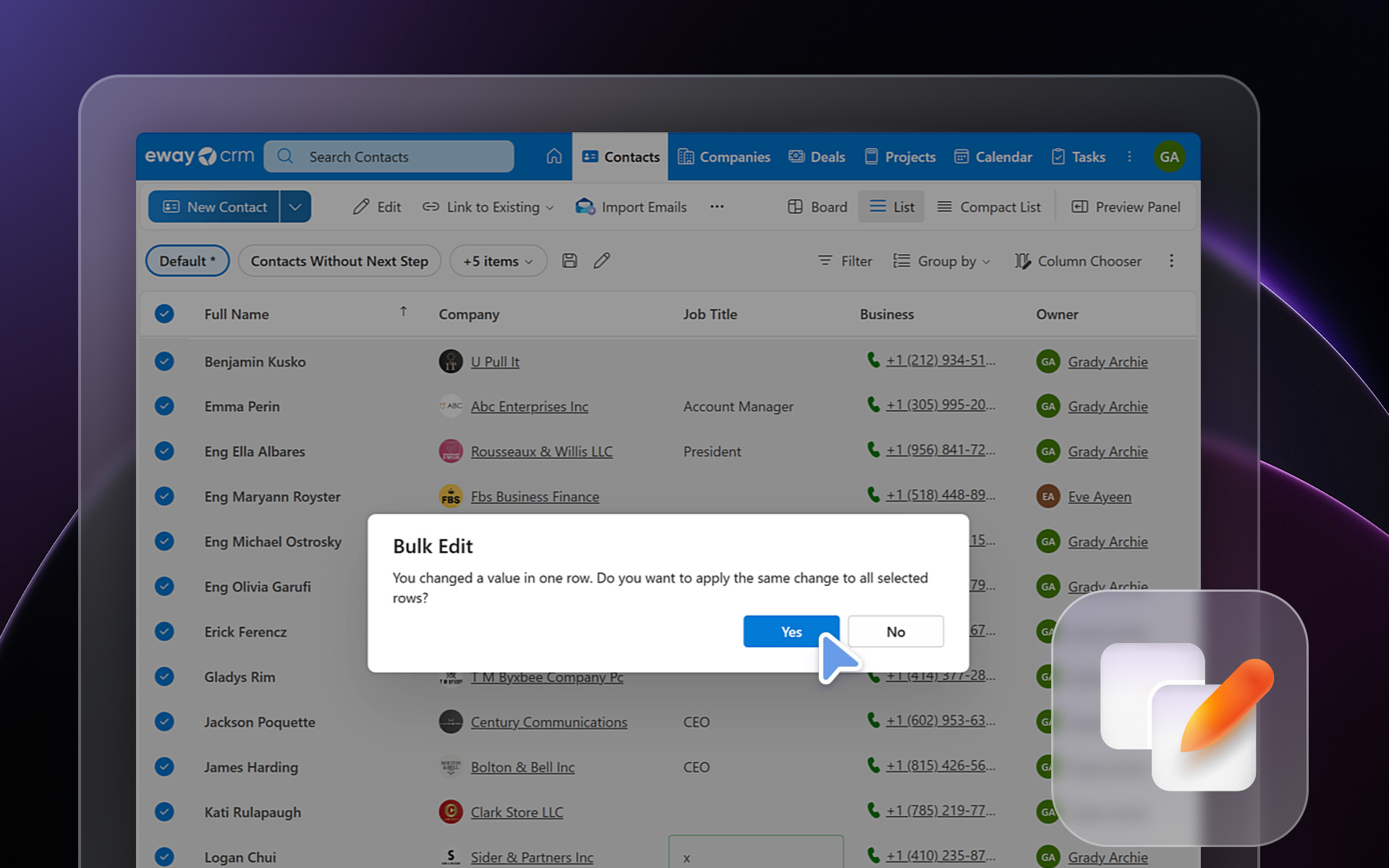
Task: Switch to the Deals tab
Action: point(817,156)
